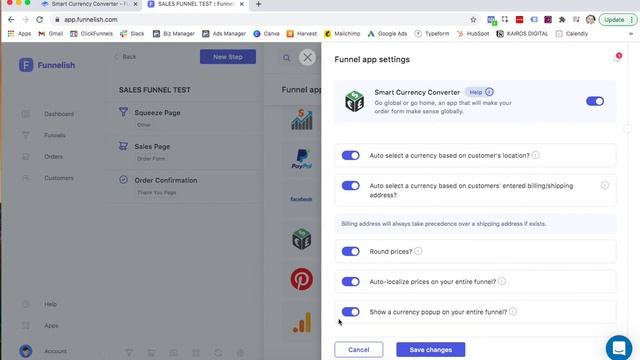Select the sales chart app icon
The image size is (640, 360).
click(x=302, y=120)
